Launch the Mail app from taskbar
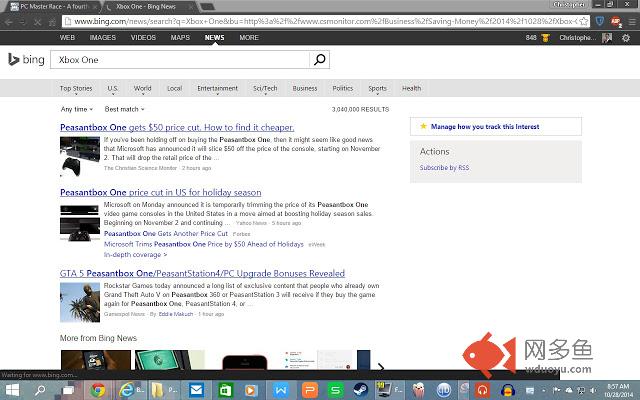The width and height of the screenshot is (640, 400). (x=196, y=391)
